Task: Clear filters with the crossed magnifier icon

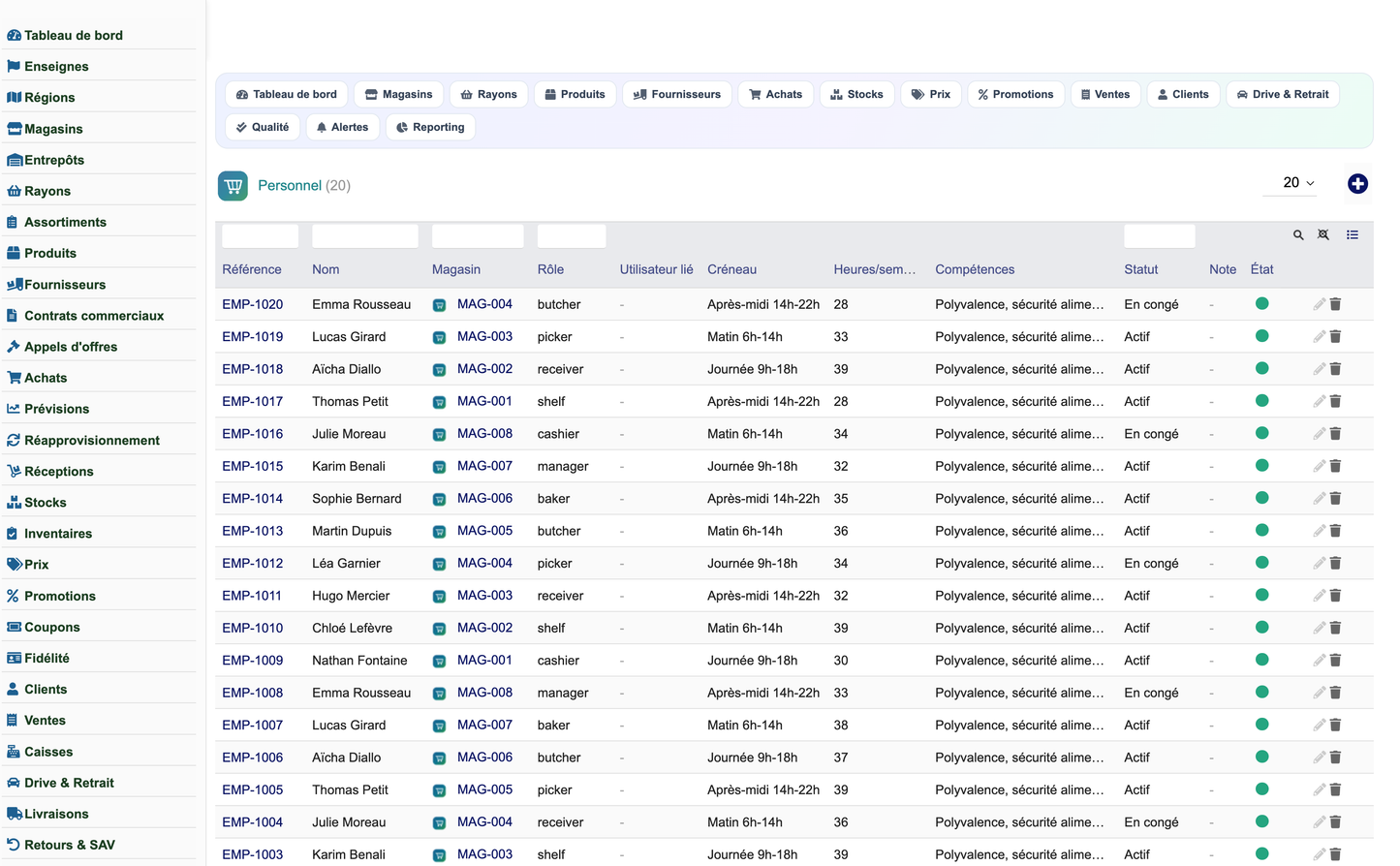Action: [x=1323, y=235]
